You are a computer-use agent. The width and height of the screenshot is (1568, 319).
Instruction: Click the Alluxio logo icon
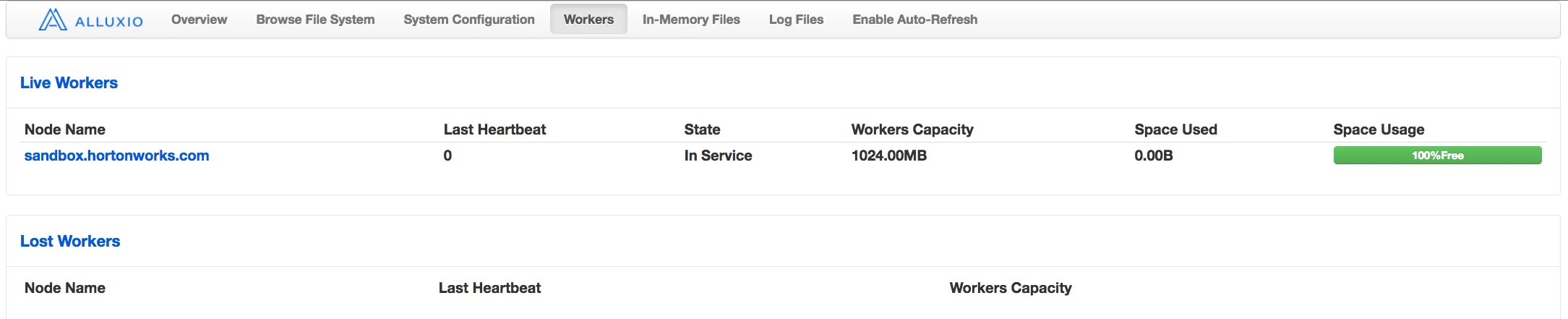click(52, 20)
